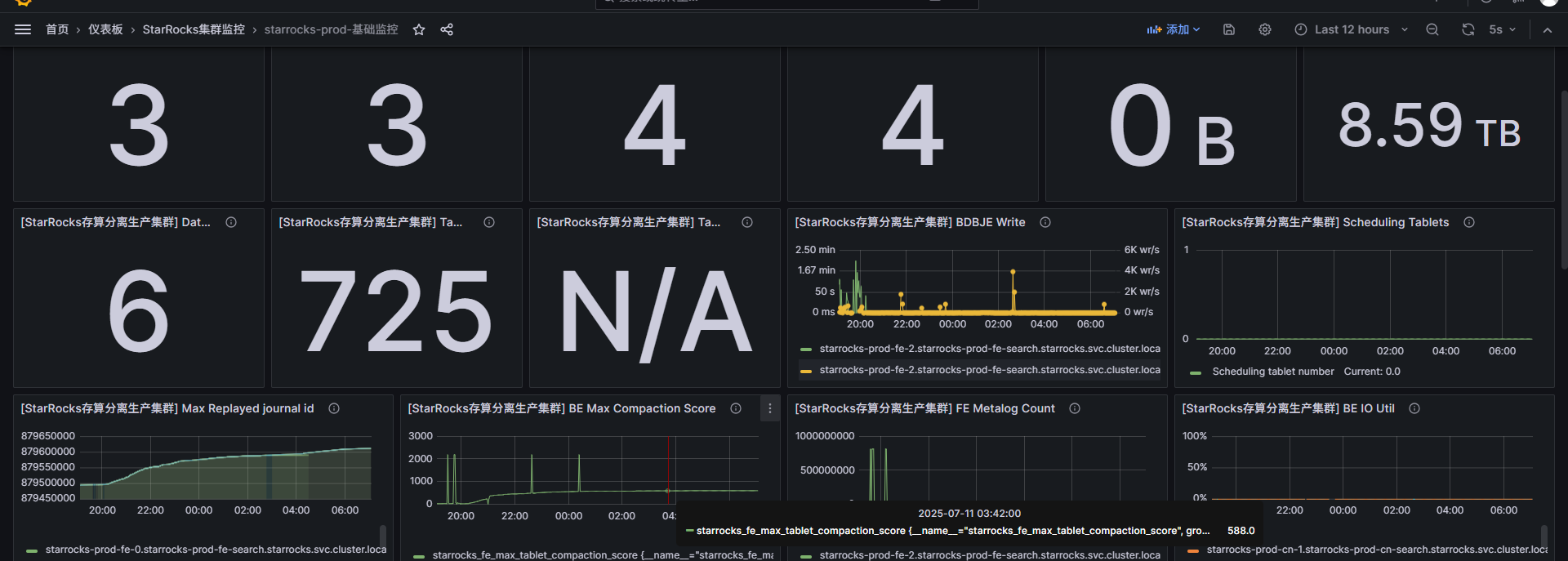Click the N/A stat value
The image size is (1568, 561).
(x=655, y=314)
